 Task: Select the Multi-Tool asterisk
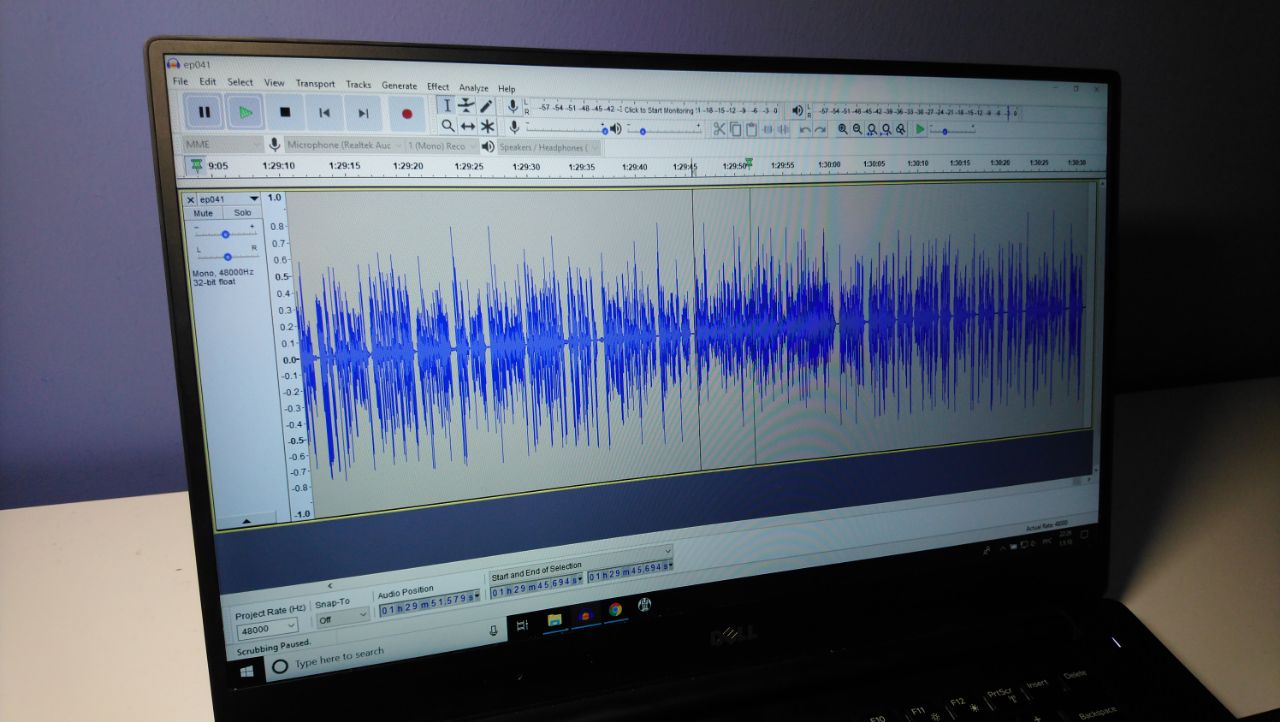tap(487, 126)
